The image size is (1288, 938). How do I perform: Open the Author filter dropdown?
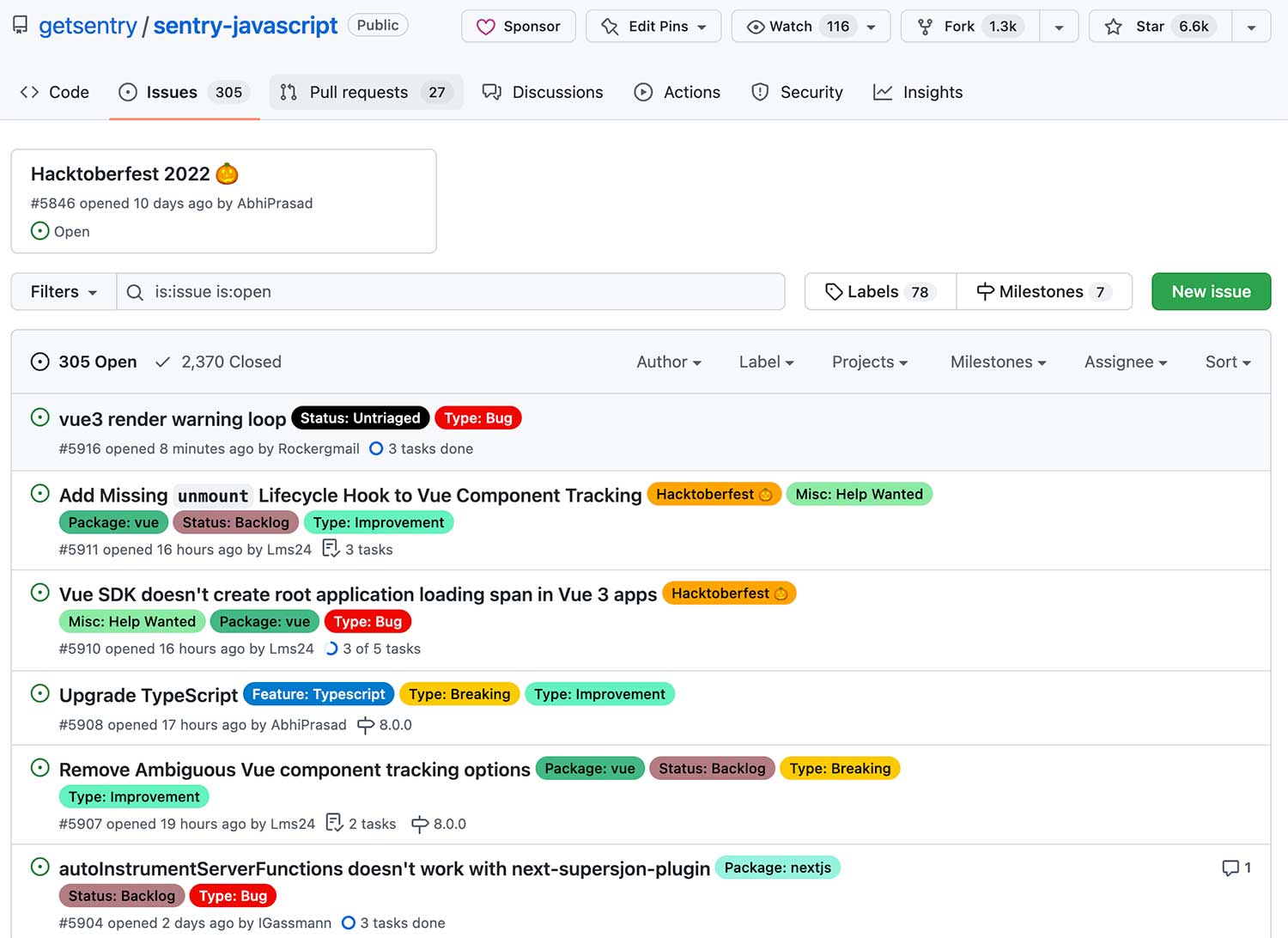point(669,362)
